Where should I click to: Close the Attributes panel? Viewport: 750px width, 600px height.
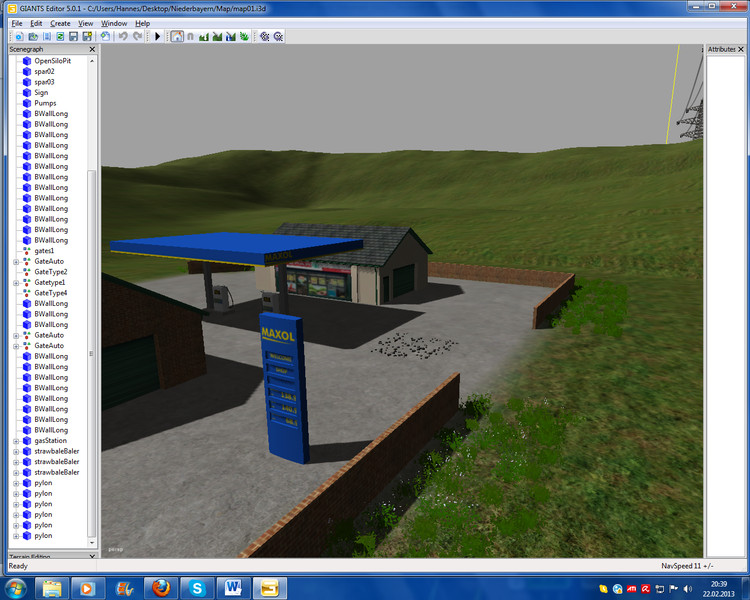[x=741, y=49]
